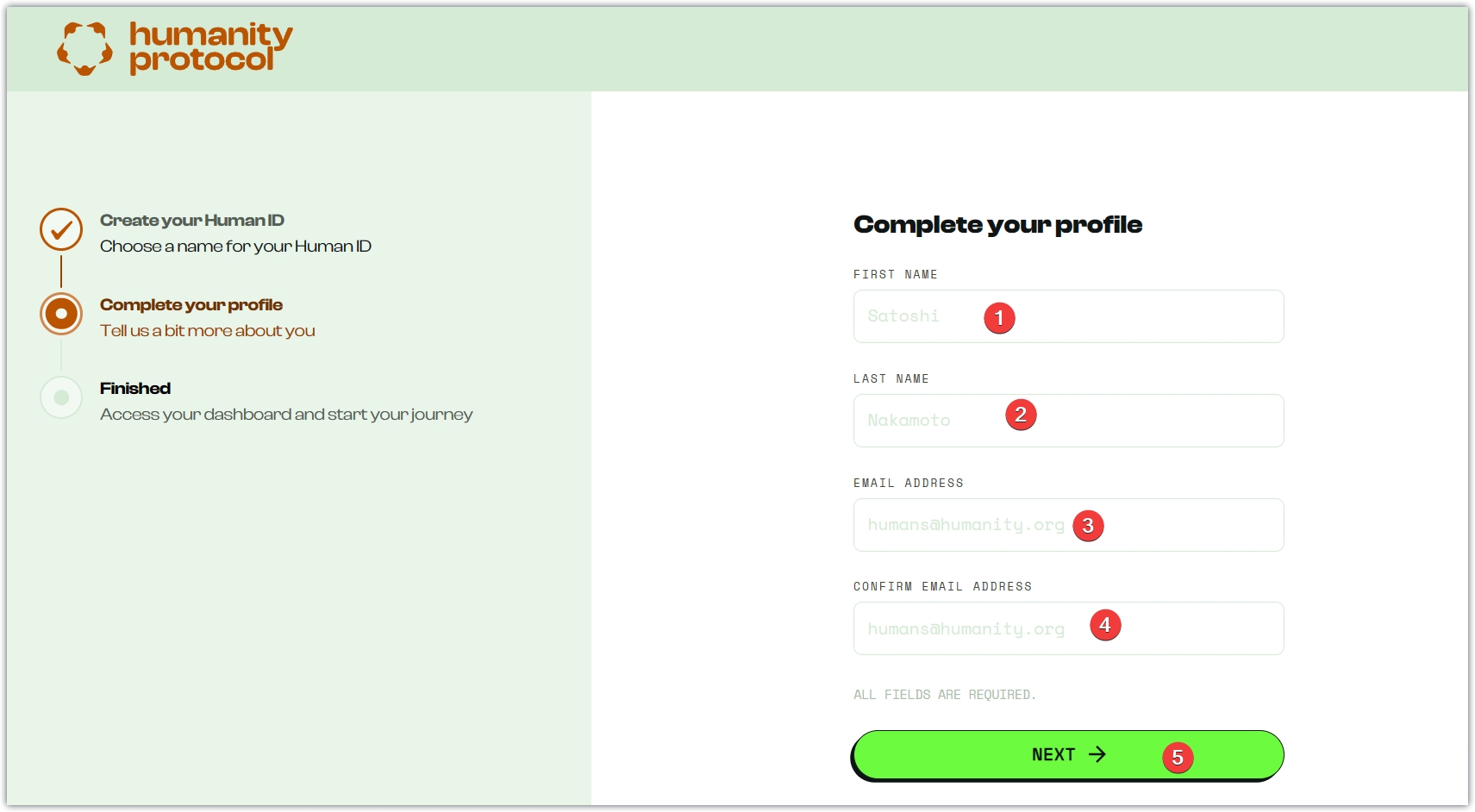Click the active step circle for Complete your profile

(x=61, y=314)
